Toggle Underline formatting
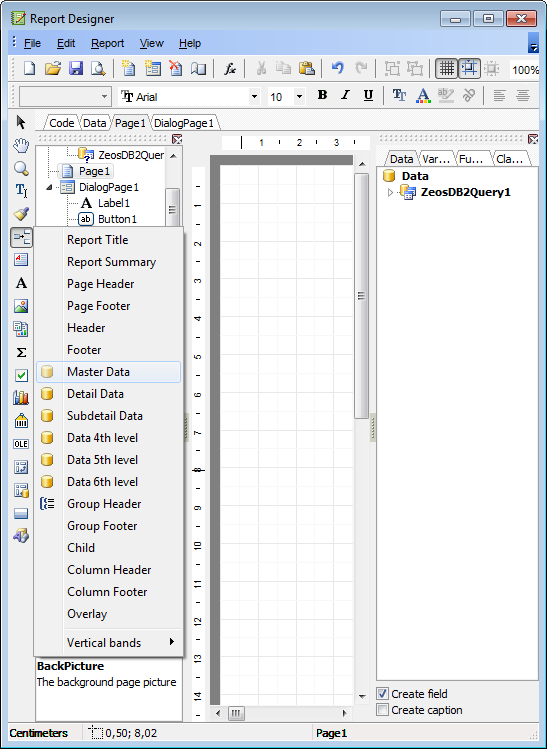 (x=368, y=95)
